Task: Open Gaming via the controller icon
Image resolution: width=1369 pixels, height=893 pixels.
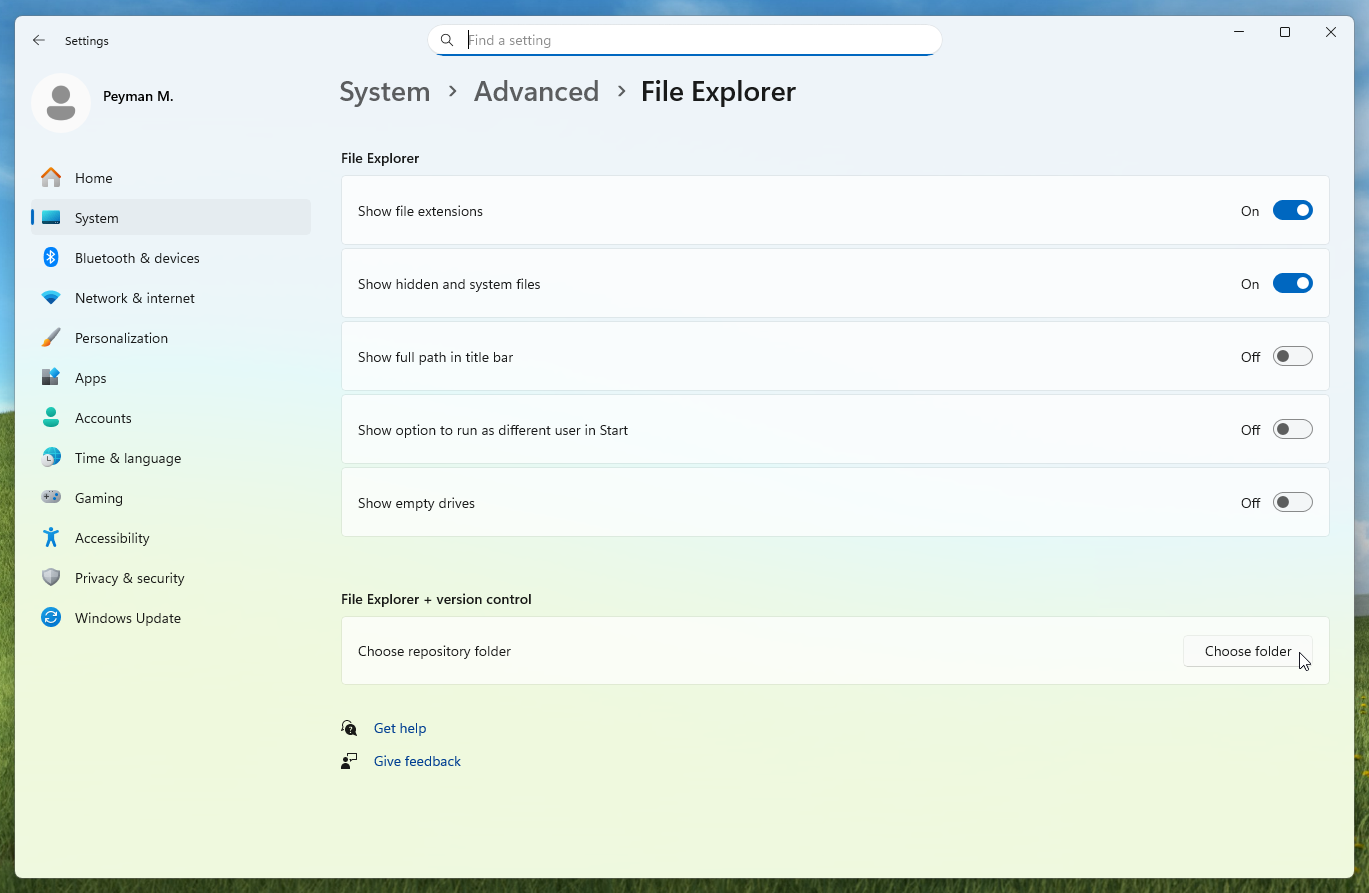Action: (51, 498)
